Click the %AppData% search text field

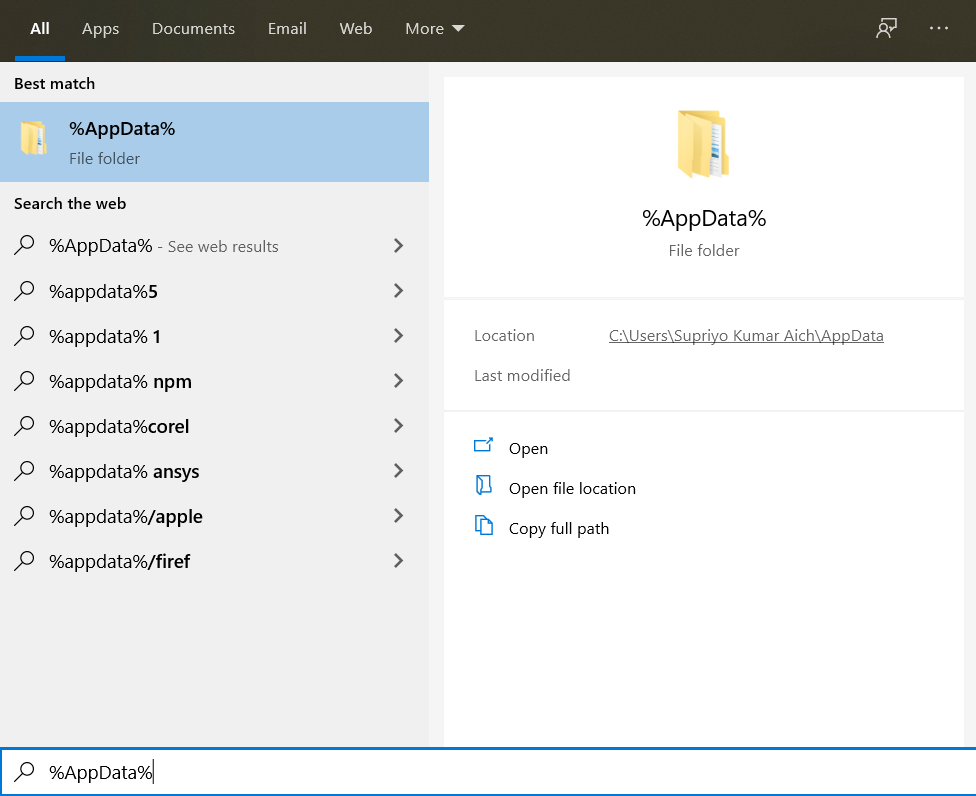[488, 772]
